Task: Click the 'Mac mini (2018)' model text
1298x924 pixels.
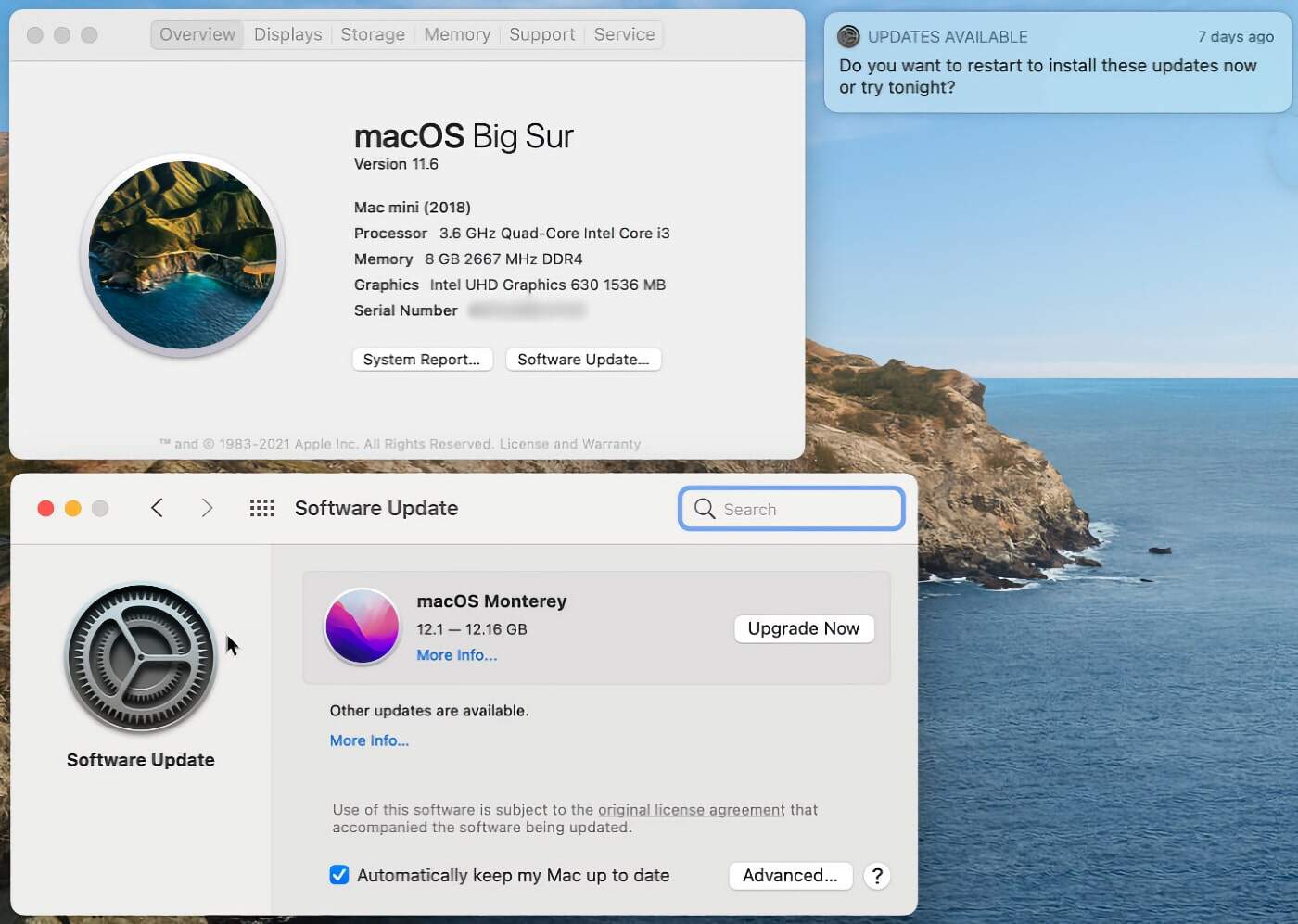Action: point(413,208)
